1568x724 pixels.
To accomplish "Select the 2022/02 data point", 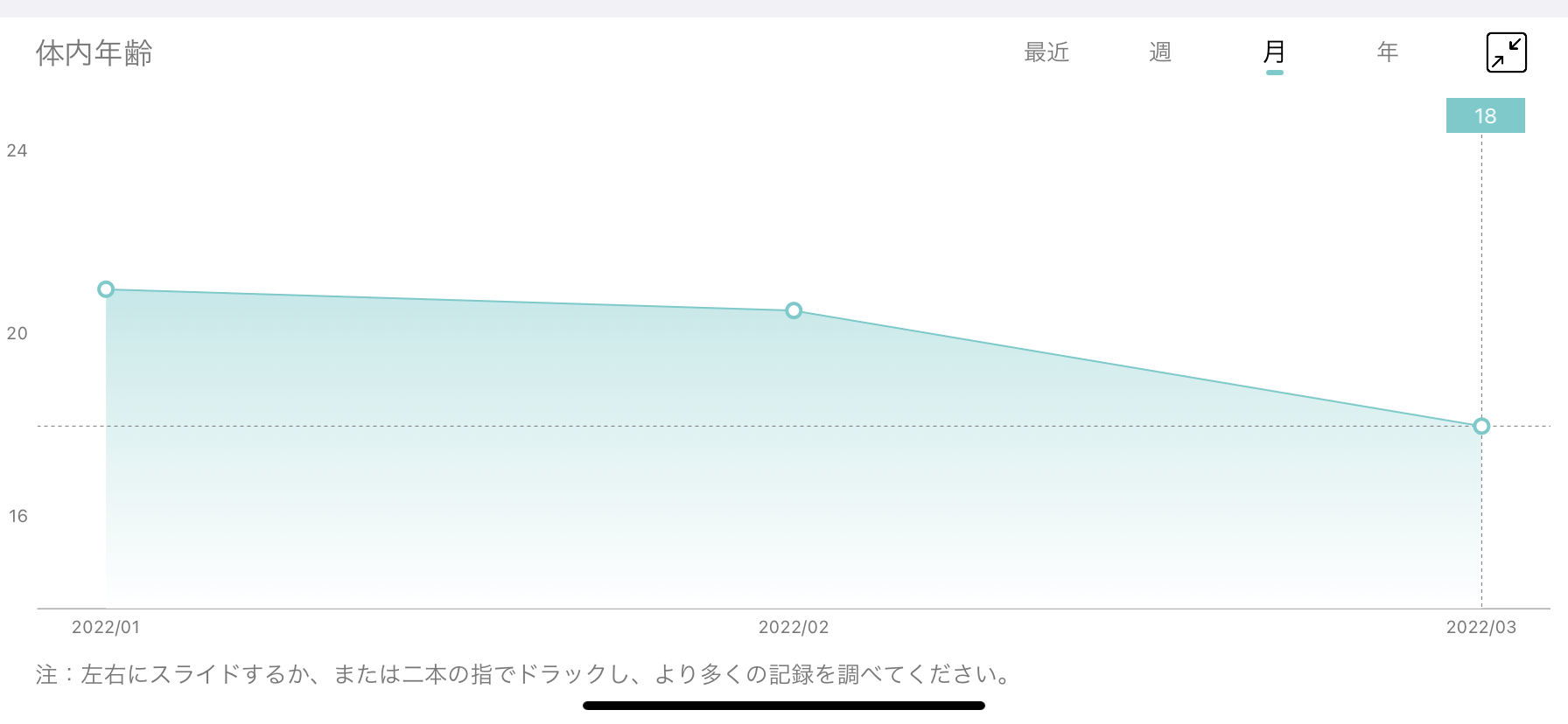I will pos(794,310).
